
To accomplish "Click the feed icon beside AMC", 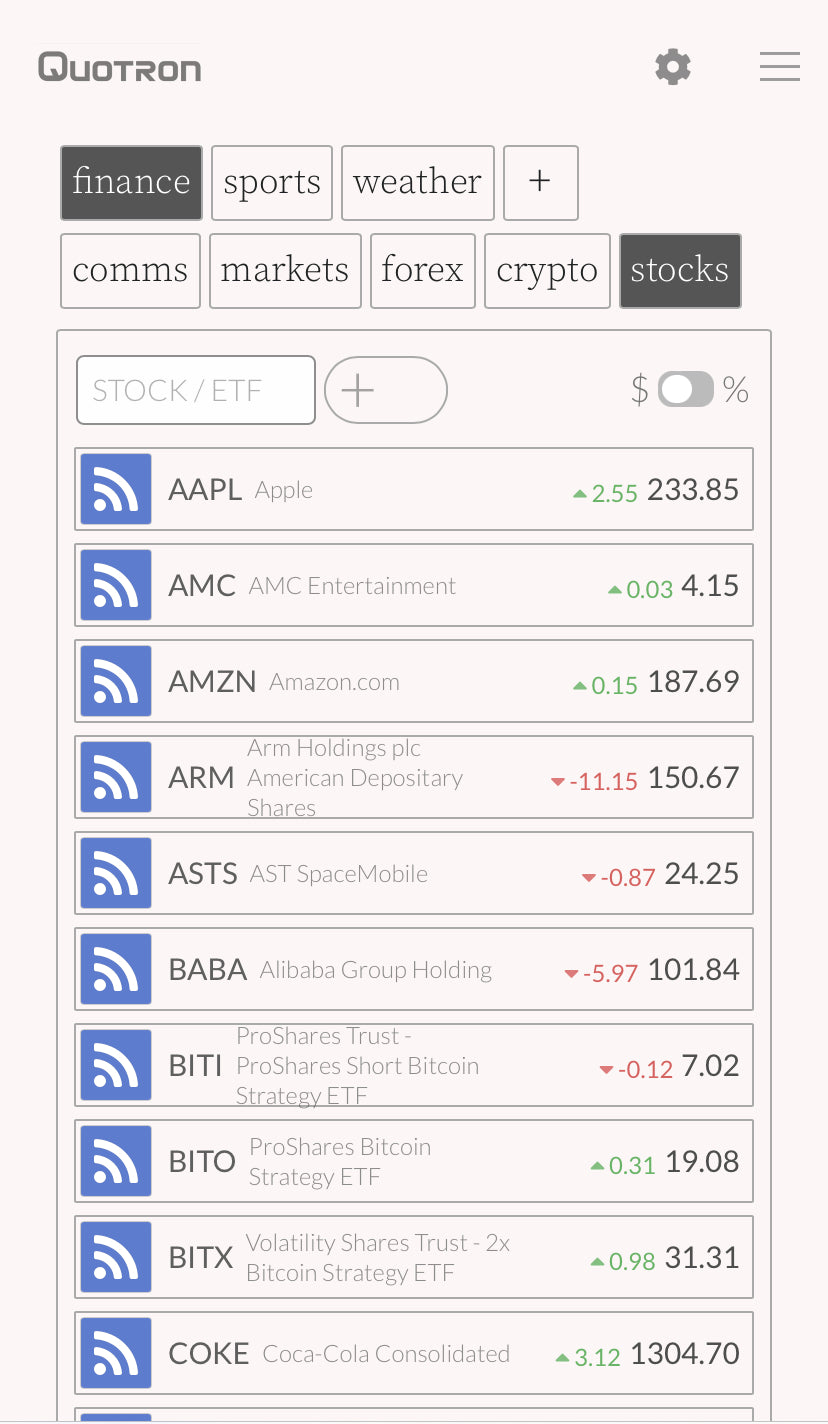I will click(x=116, y=585).
